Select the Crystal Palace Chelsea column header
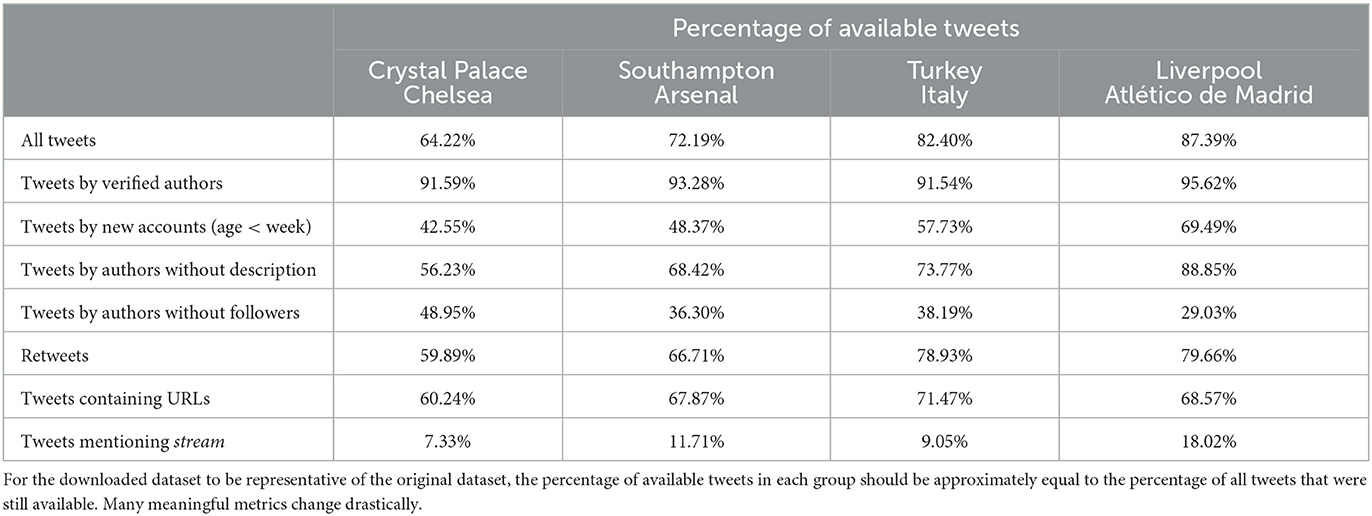This screenshot has height=516, width=1372. 447,83
